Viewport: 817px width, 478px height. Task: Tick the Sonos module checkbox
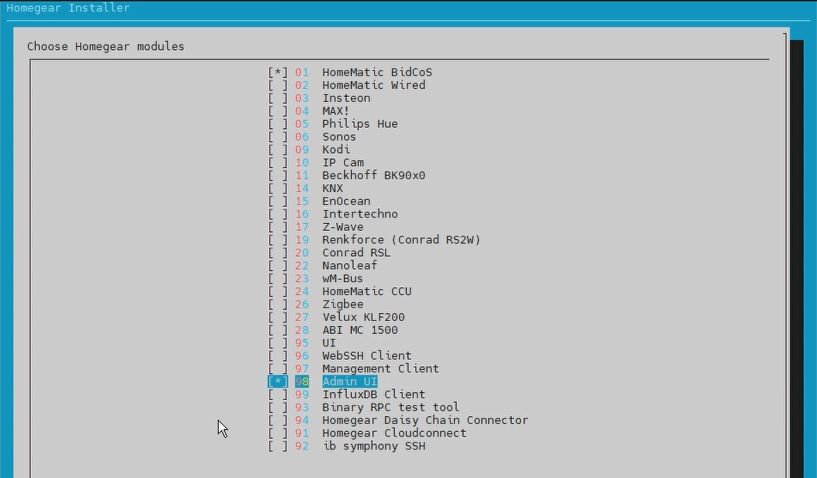coord(278,137)
